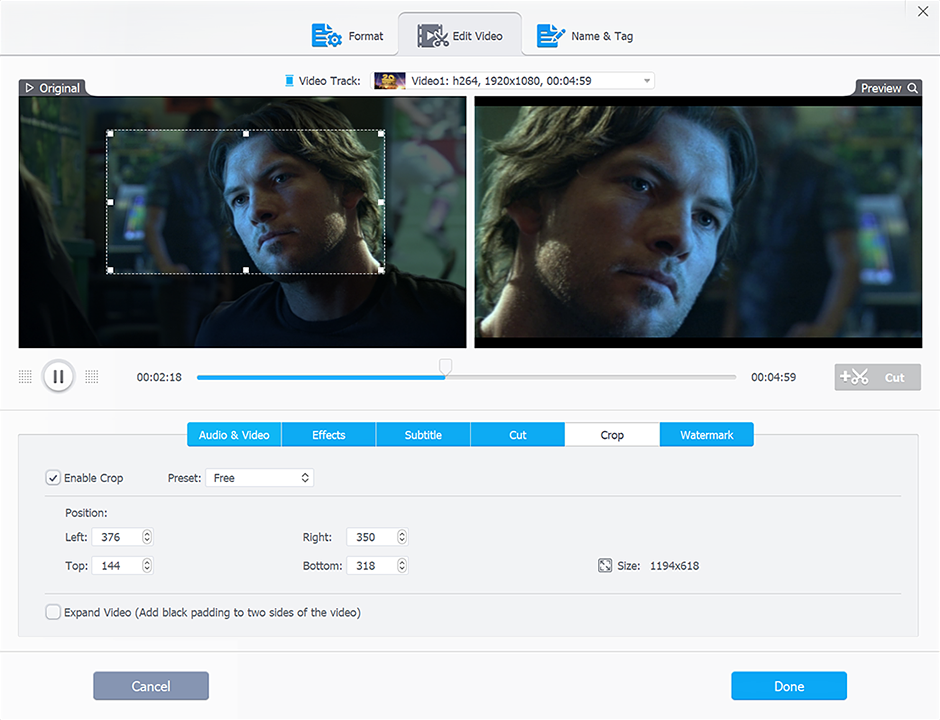Click the Cut scissors button
Image resolution: width=940 pixels, height=720 pixels.
click(878, 377)
